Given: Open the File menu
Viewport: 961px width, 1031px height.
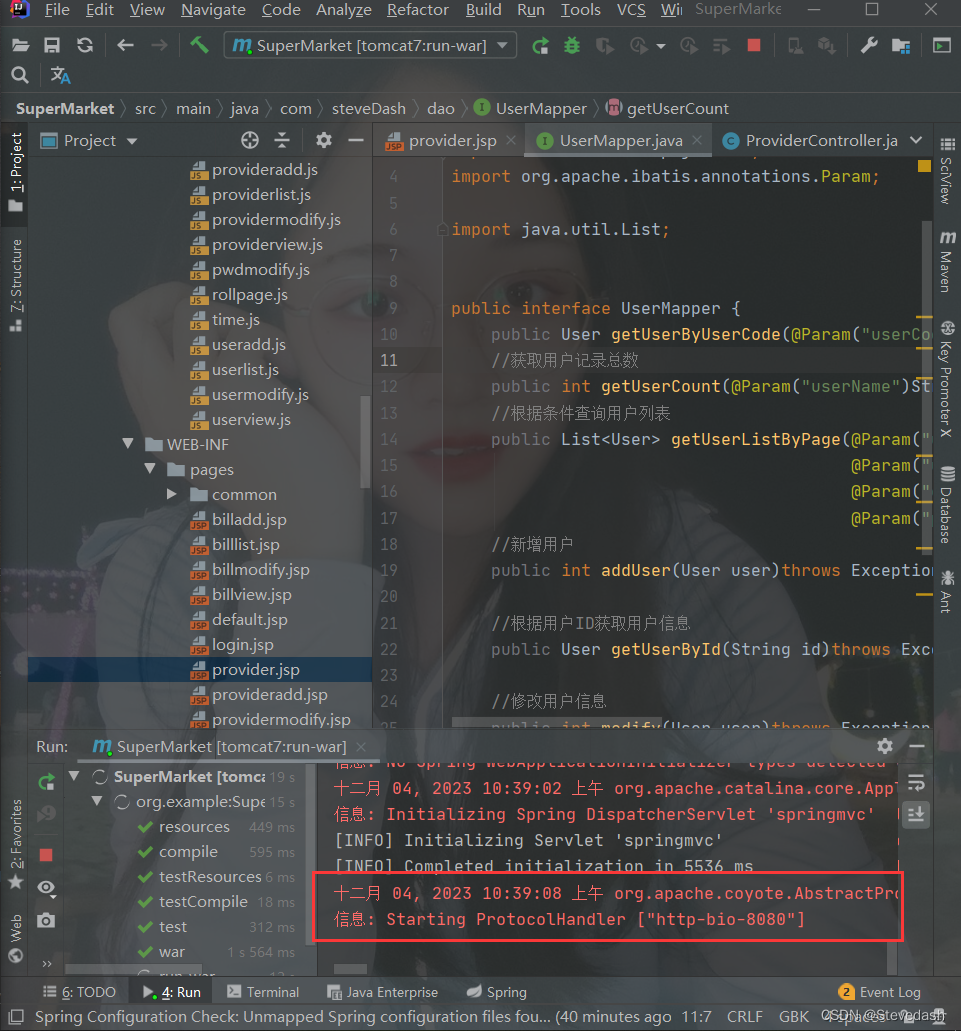Looking at the screenshot, I should coord(57,10).
